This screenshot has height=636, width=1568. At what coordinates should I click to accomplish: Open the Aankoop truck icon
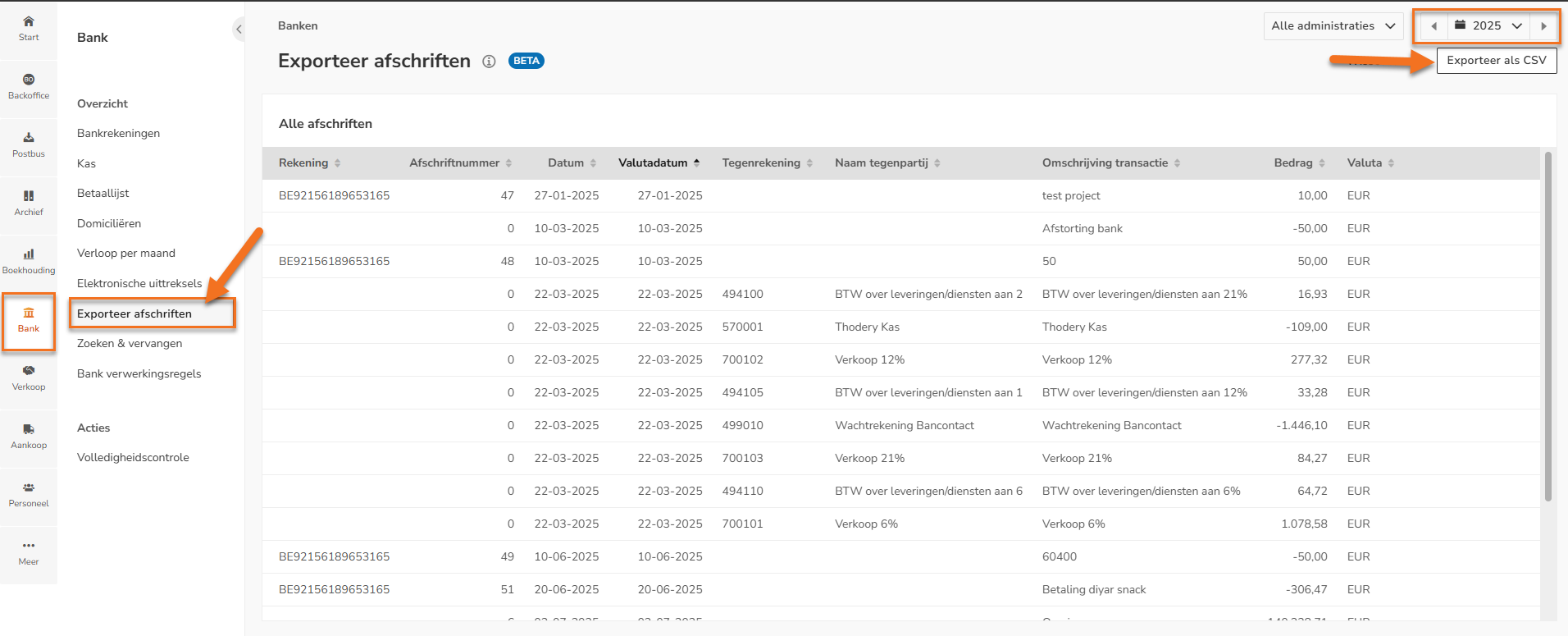[x=29, y=429]
